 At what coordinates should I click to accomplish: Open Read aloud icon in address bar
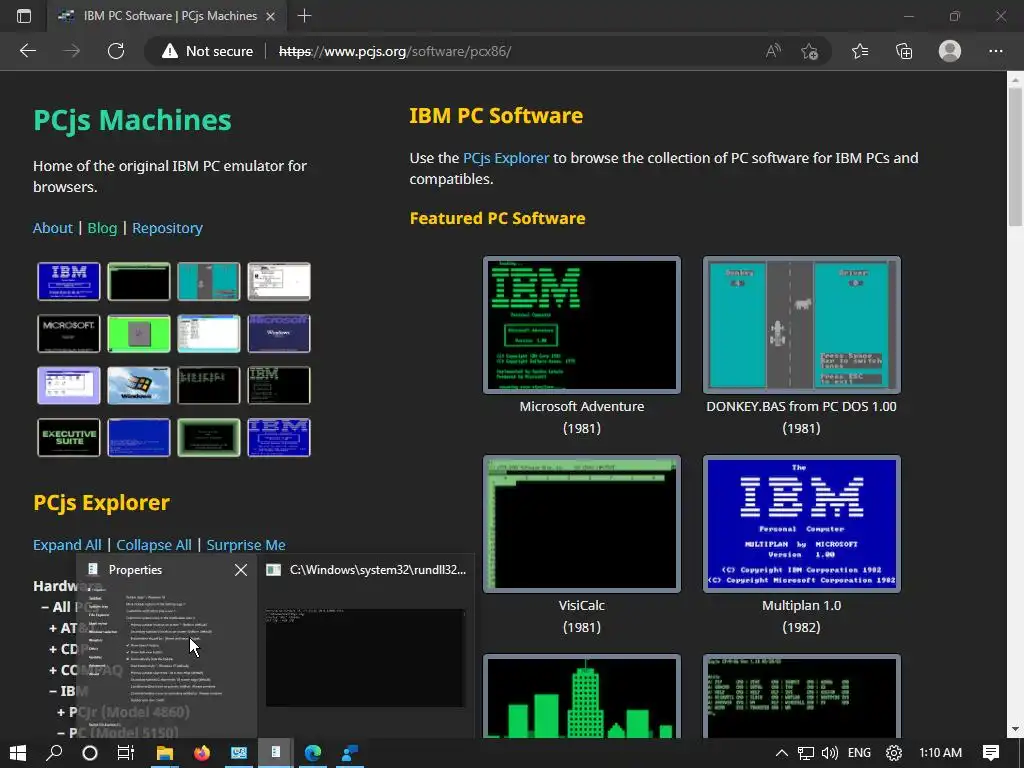pos(773,51)
